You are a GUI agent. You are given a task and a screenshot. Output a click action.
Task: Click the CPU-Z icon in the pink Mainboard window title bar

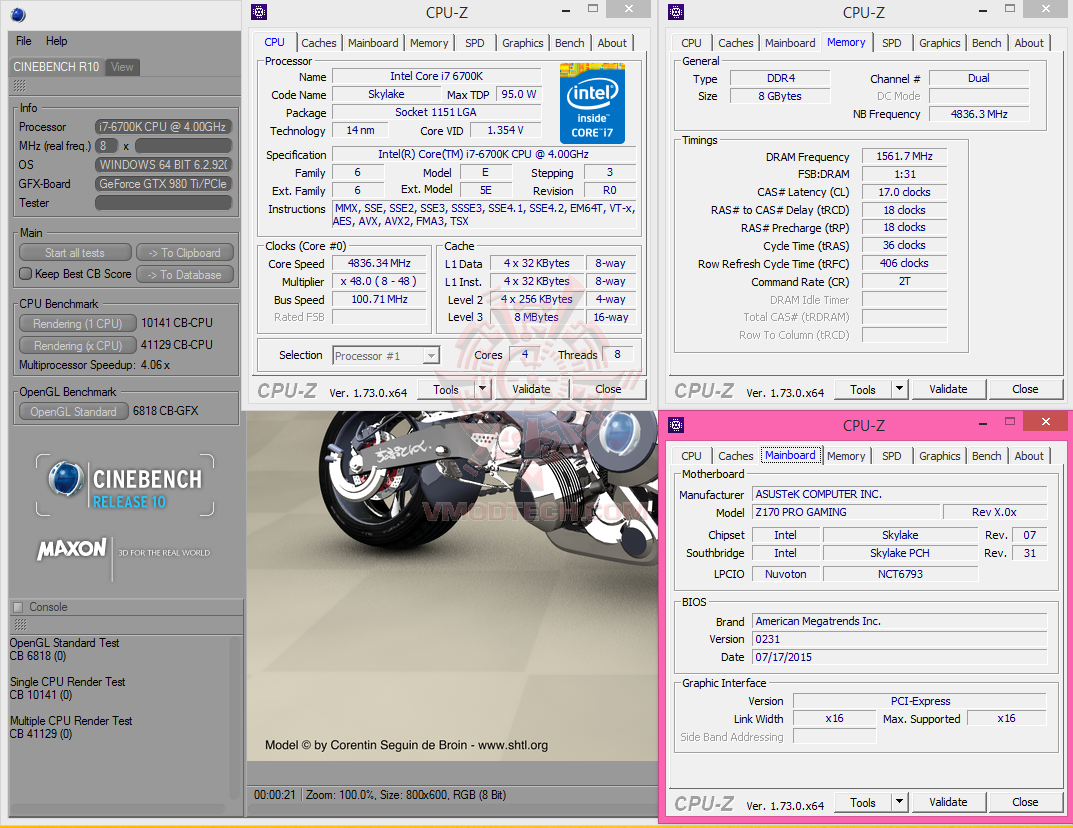point(678,424)
